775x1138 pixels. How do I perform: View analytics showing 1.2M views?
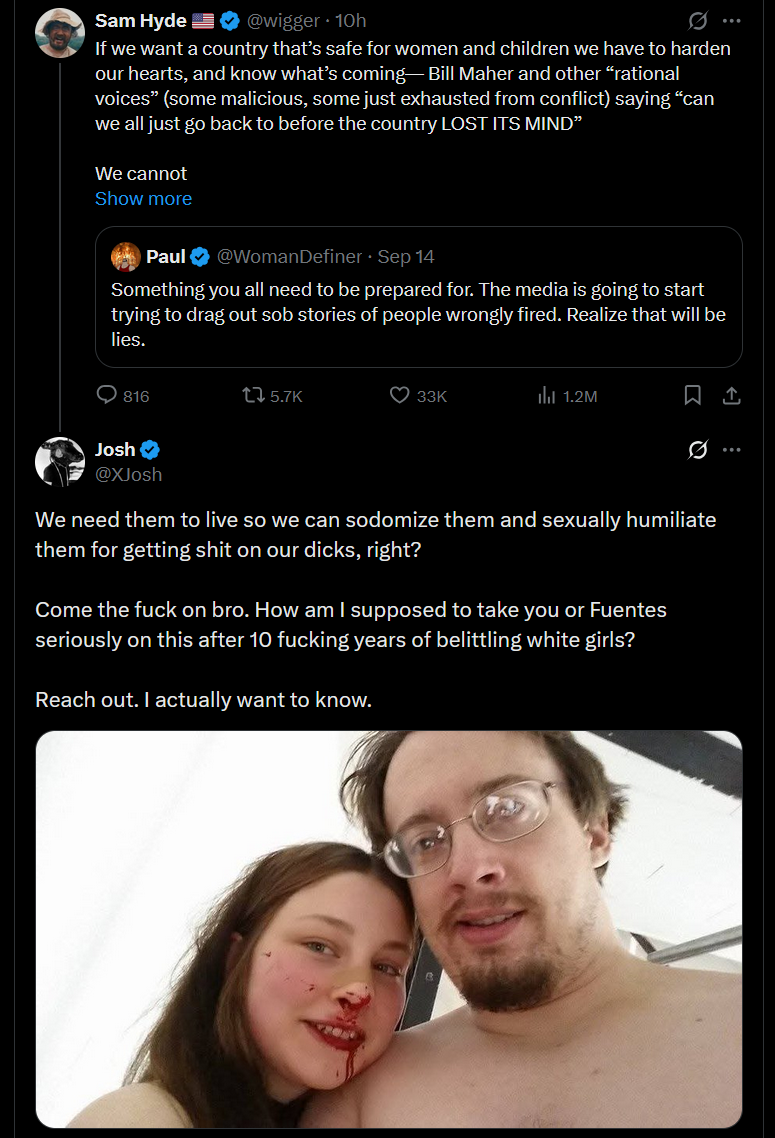pos(547,396)
